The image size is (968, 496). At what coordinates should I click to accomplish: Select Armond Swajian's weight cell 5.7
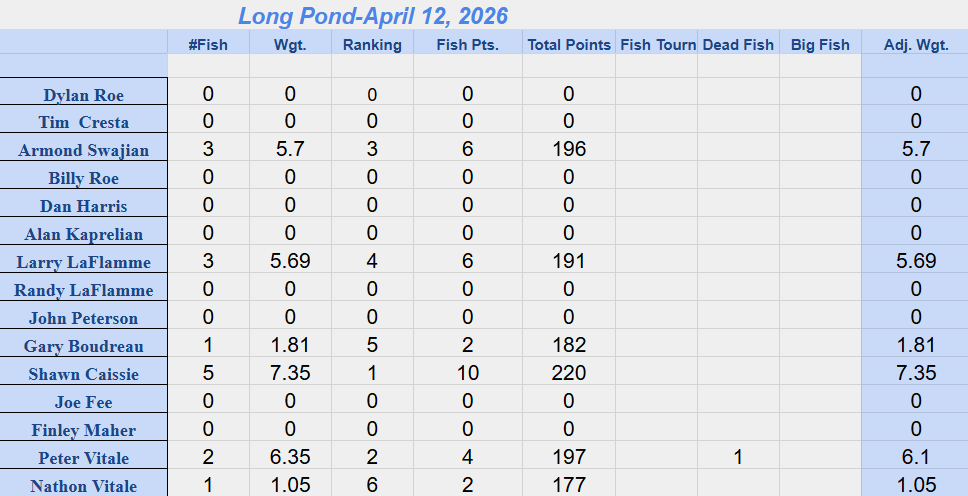(x=290, y=148)
